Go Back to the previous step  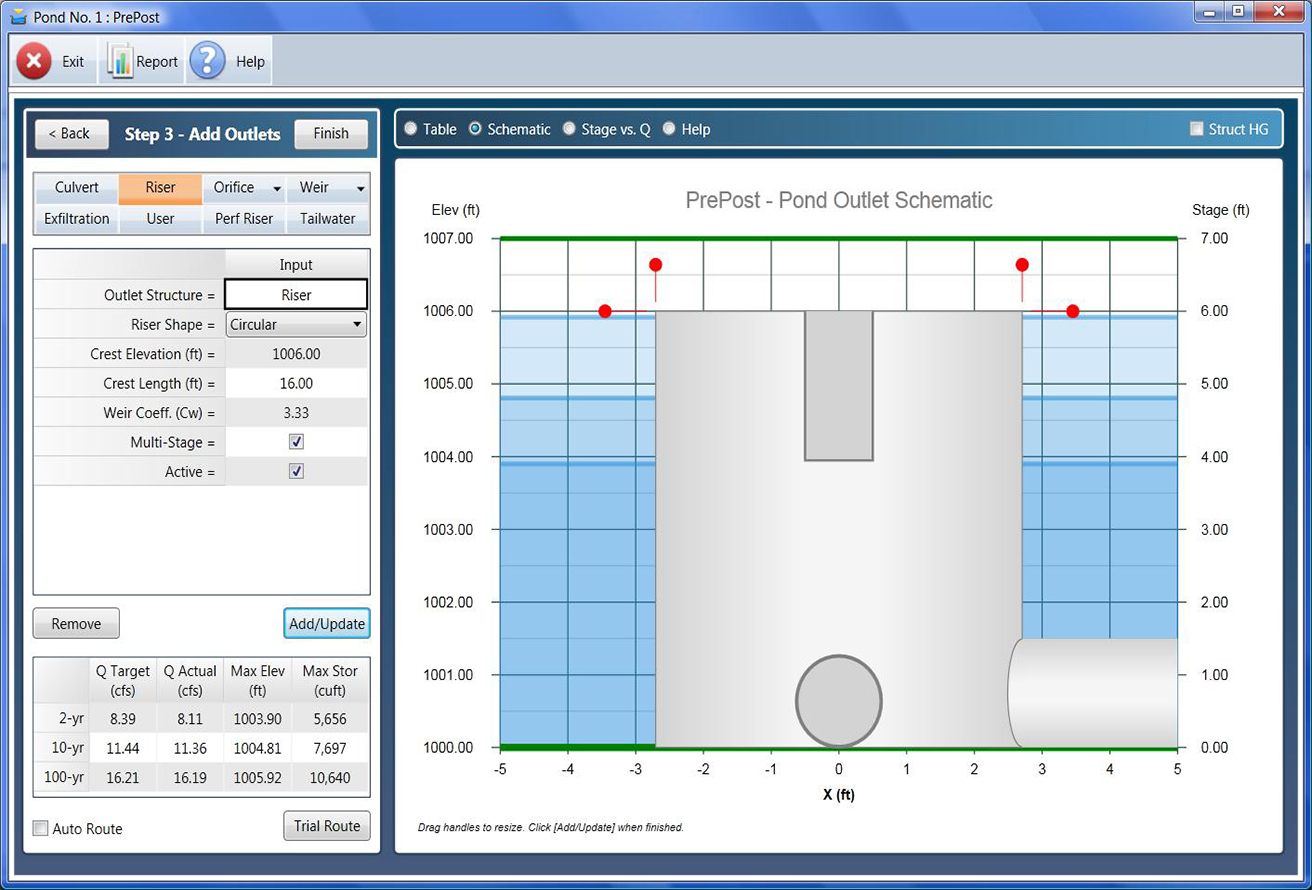coord(71,133)
